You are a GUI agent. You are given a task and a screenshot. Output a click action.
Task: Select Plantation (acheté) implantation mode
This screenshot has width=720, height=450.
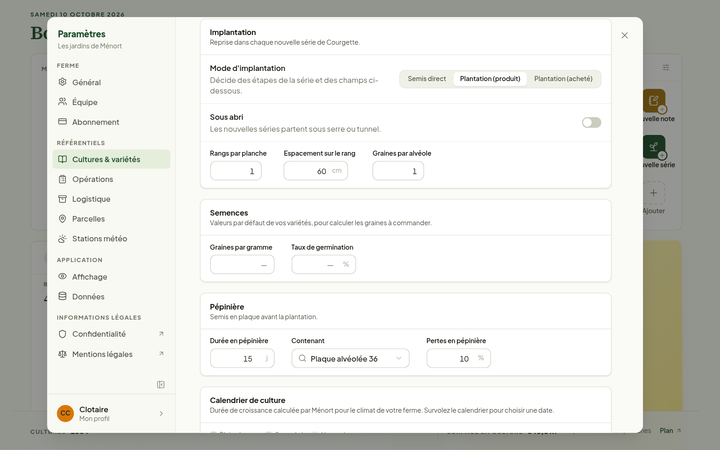tap(563, 79)
